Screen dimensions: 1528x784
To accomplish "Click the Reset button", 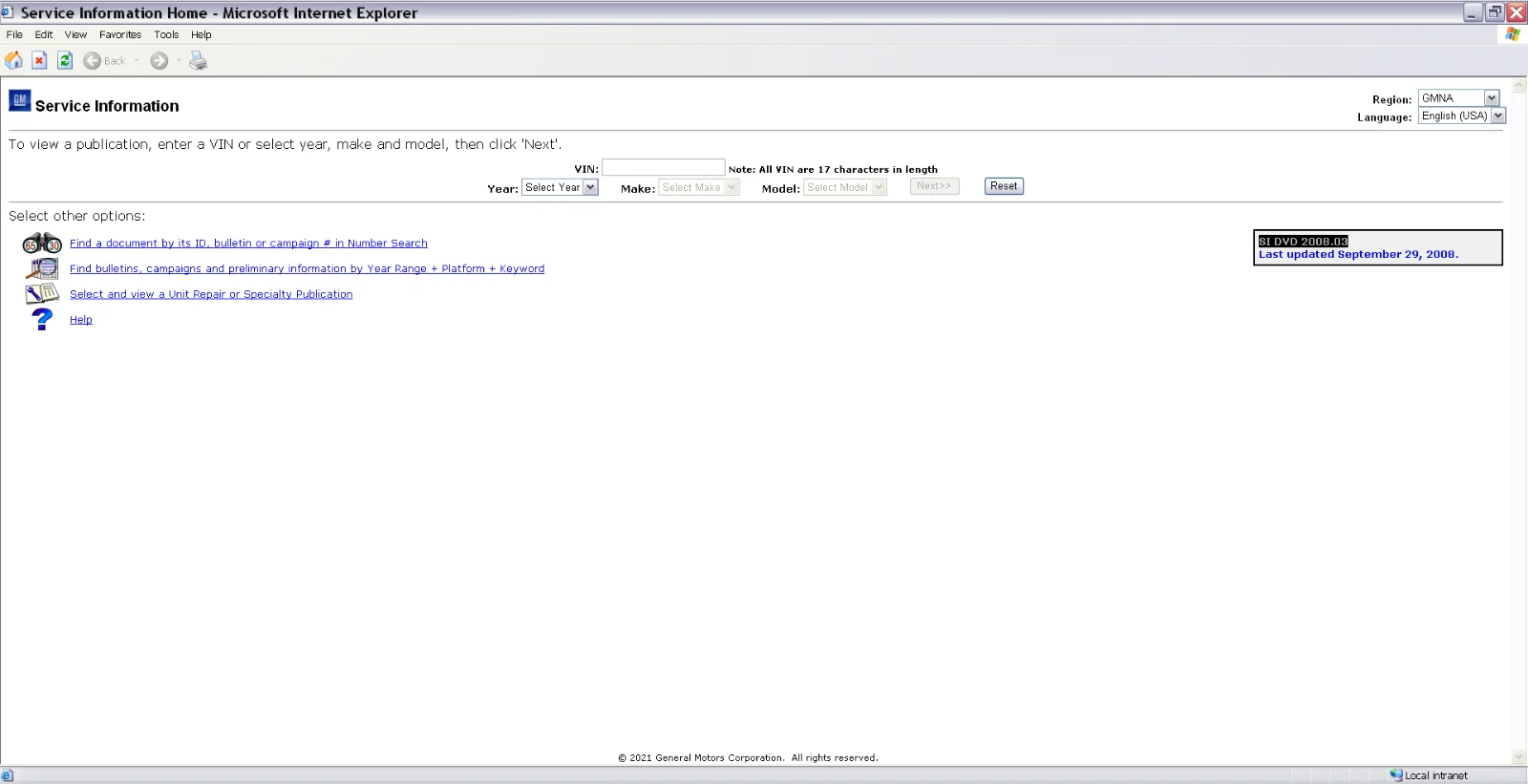I will tap(1004, 186).
